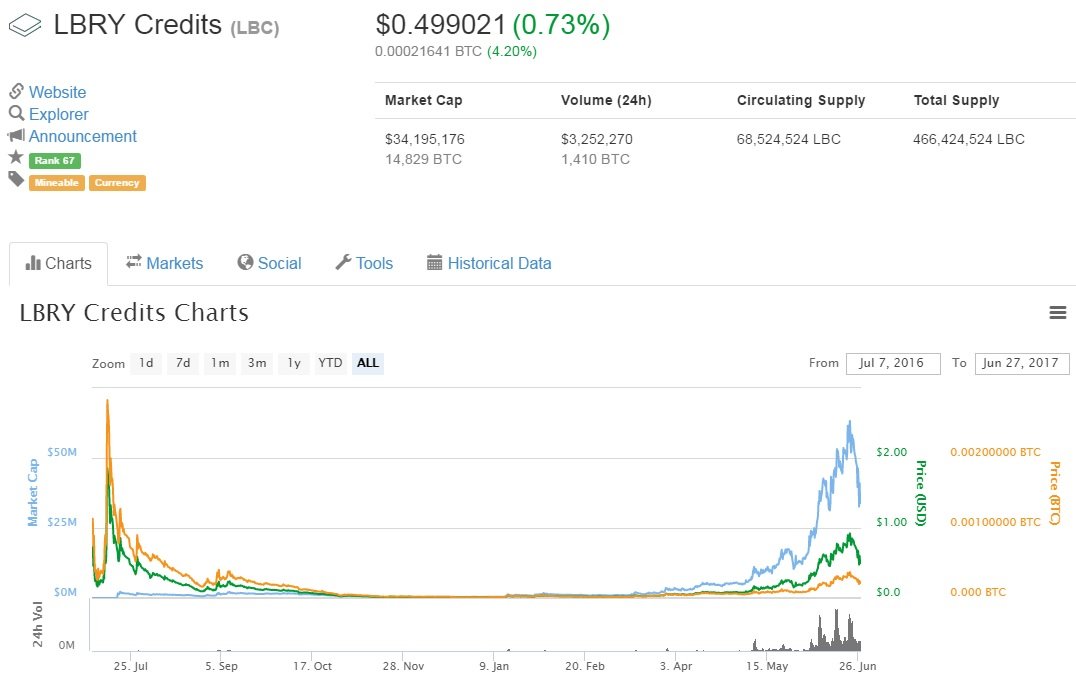The image size is (1076, 682).
Task: Set chart zoom to 1y
Action: (294, 363)
